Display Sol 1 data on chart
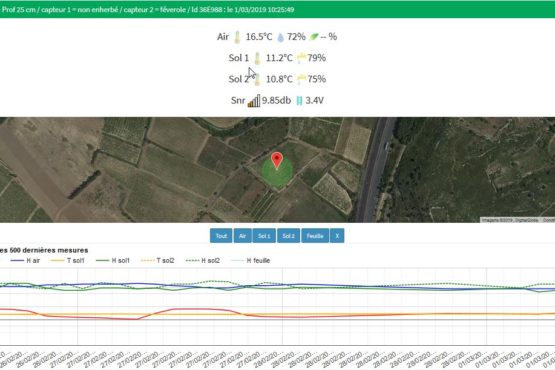 click(x=264, y=236)
